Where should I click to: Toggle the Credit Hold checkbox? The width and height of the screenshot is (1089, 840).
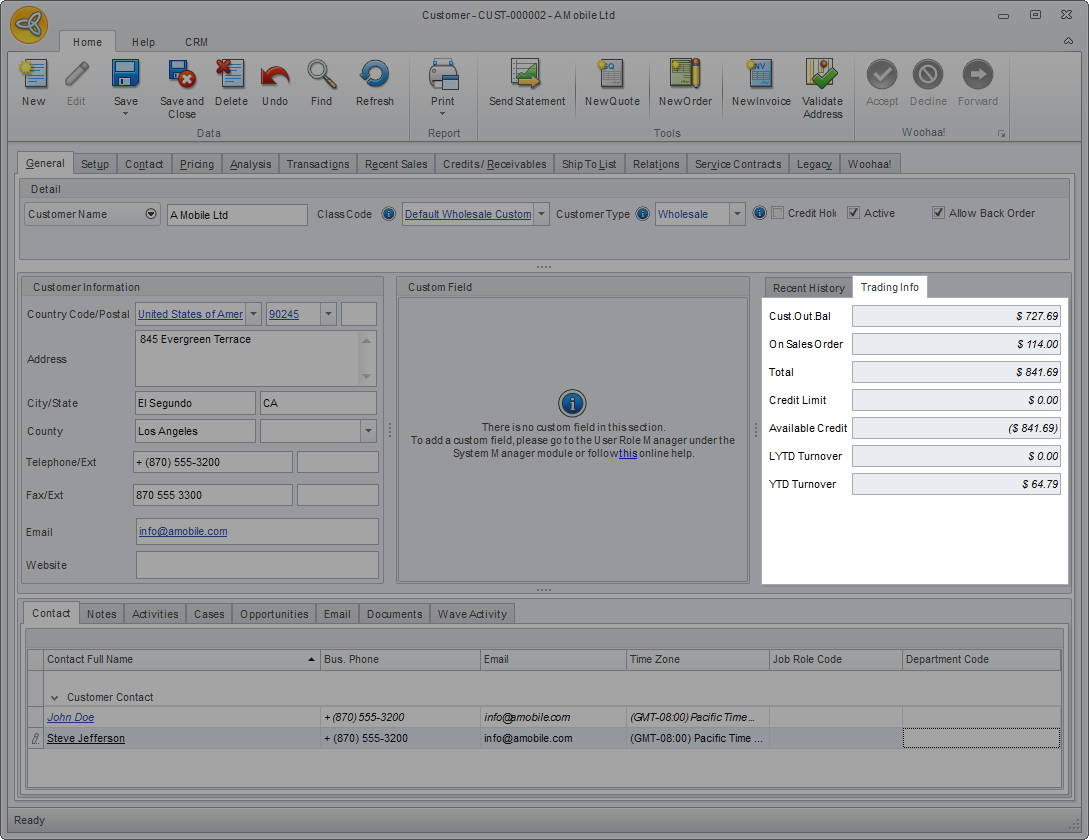[778, 213]
